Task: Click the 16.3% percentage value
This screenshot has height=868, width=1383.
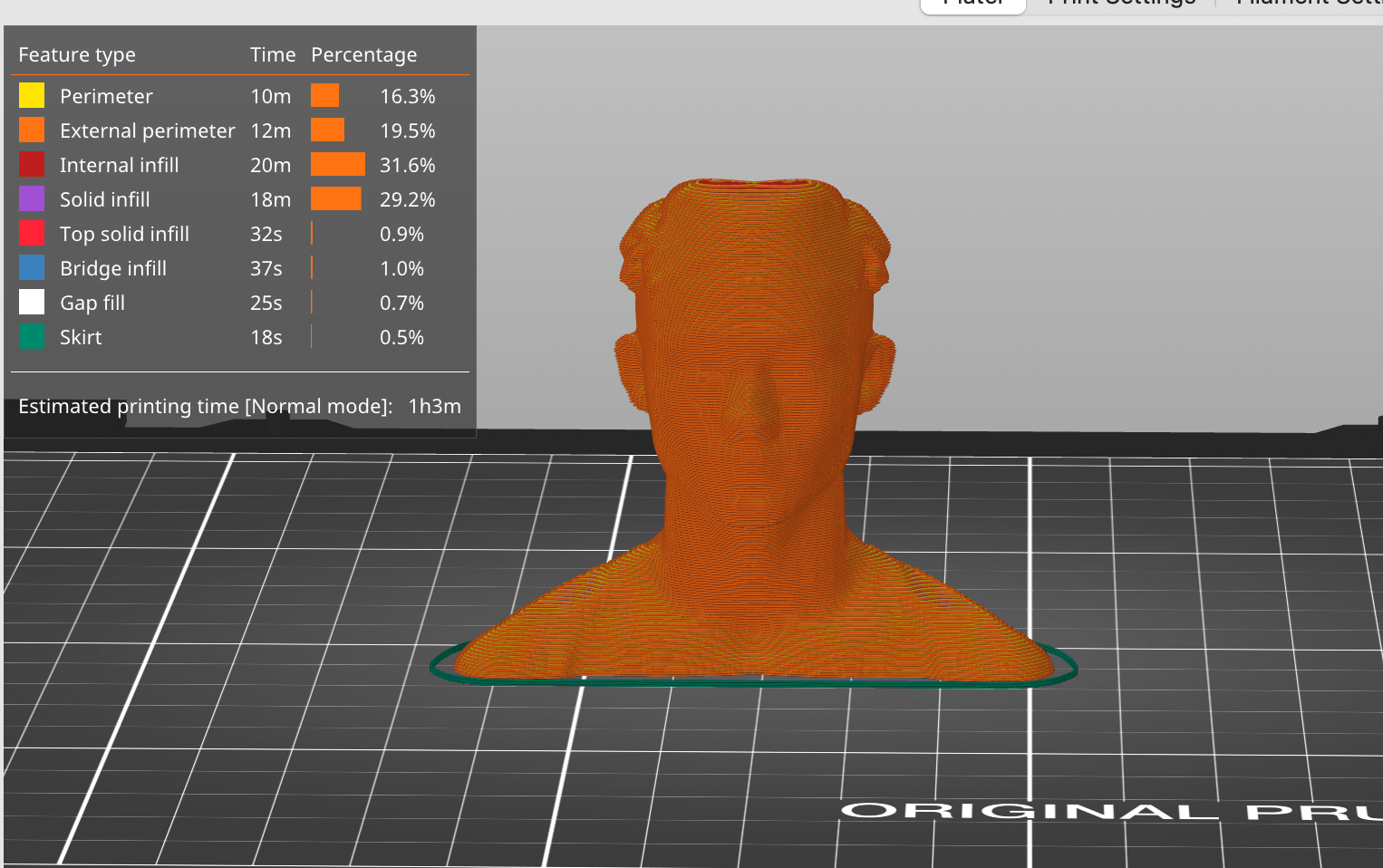Action: pyautogui.click(x=407, y=96)
